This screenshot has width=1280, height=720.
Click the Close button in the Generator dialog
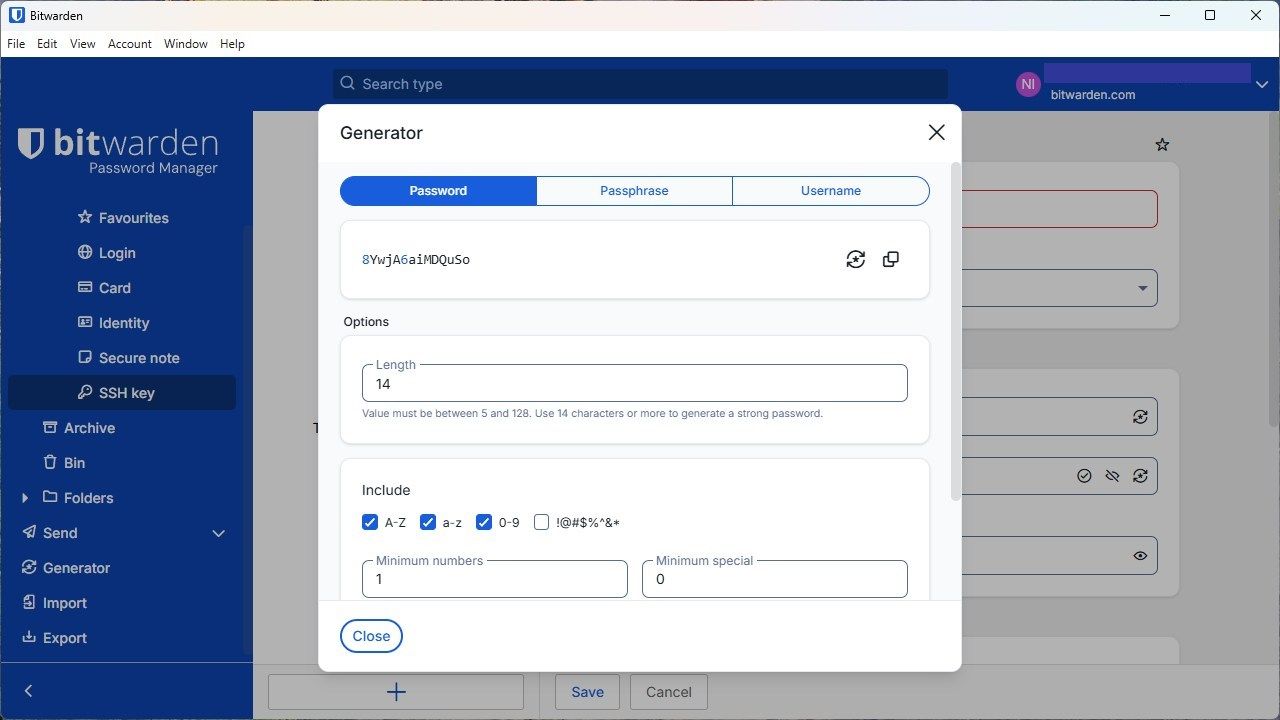pyautogui.click(x=371, y=636)
